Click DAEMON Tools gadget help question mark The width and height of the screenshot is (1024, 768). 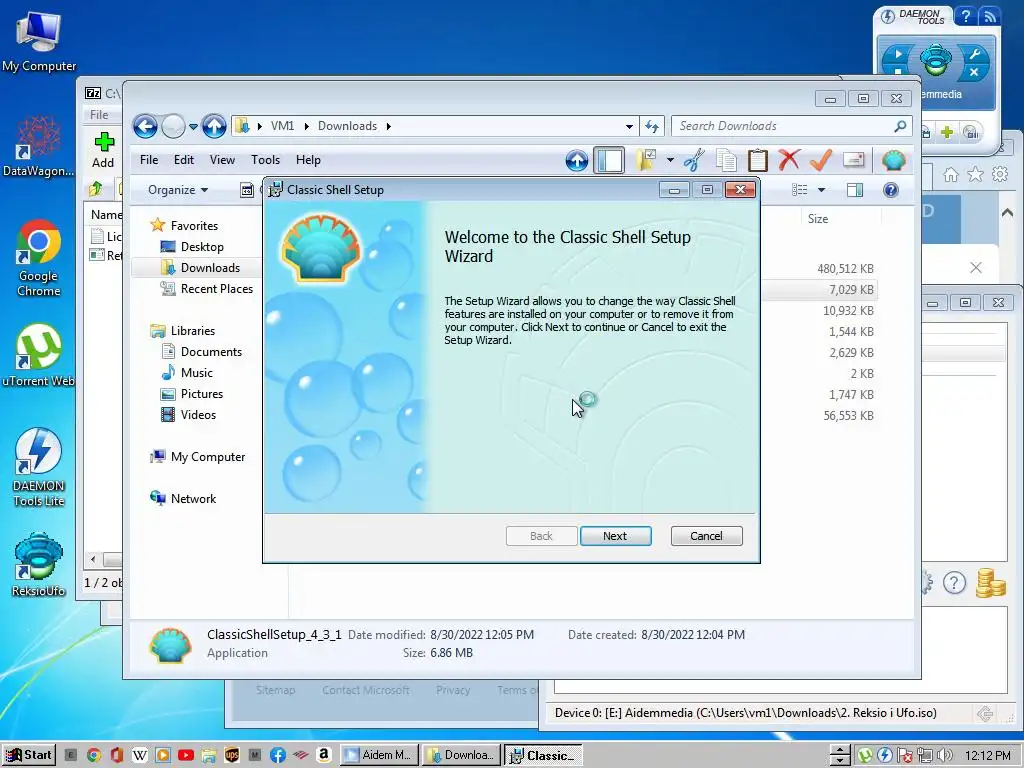point(965,16)
